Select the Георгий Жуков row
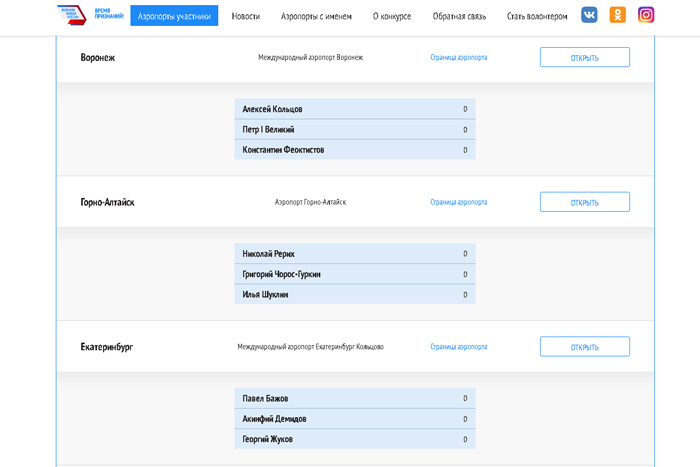This screenshot has height=467, width=700. (355, 439)
